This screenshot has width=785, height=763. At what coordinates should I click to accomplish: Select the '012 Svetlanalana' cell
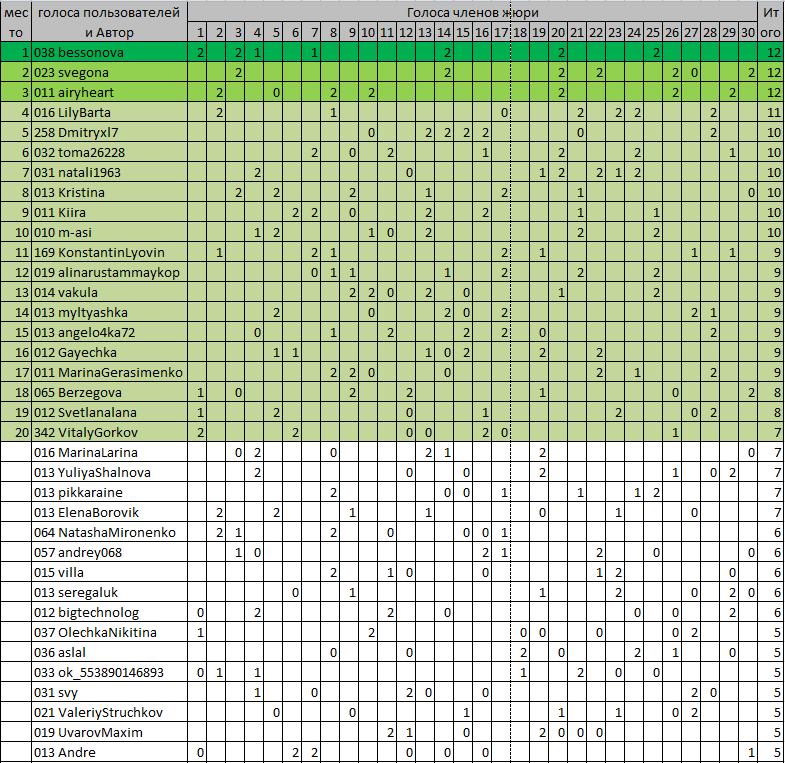(x=109, y=413)
